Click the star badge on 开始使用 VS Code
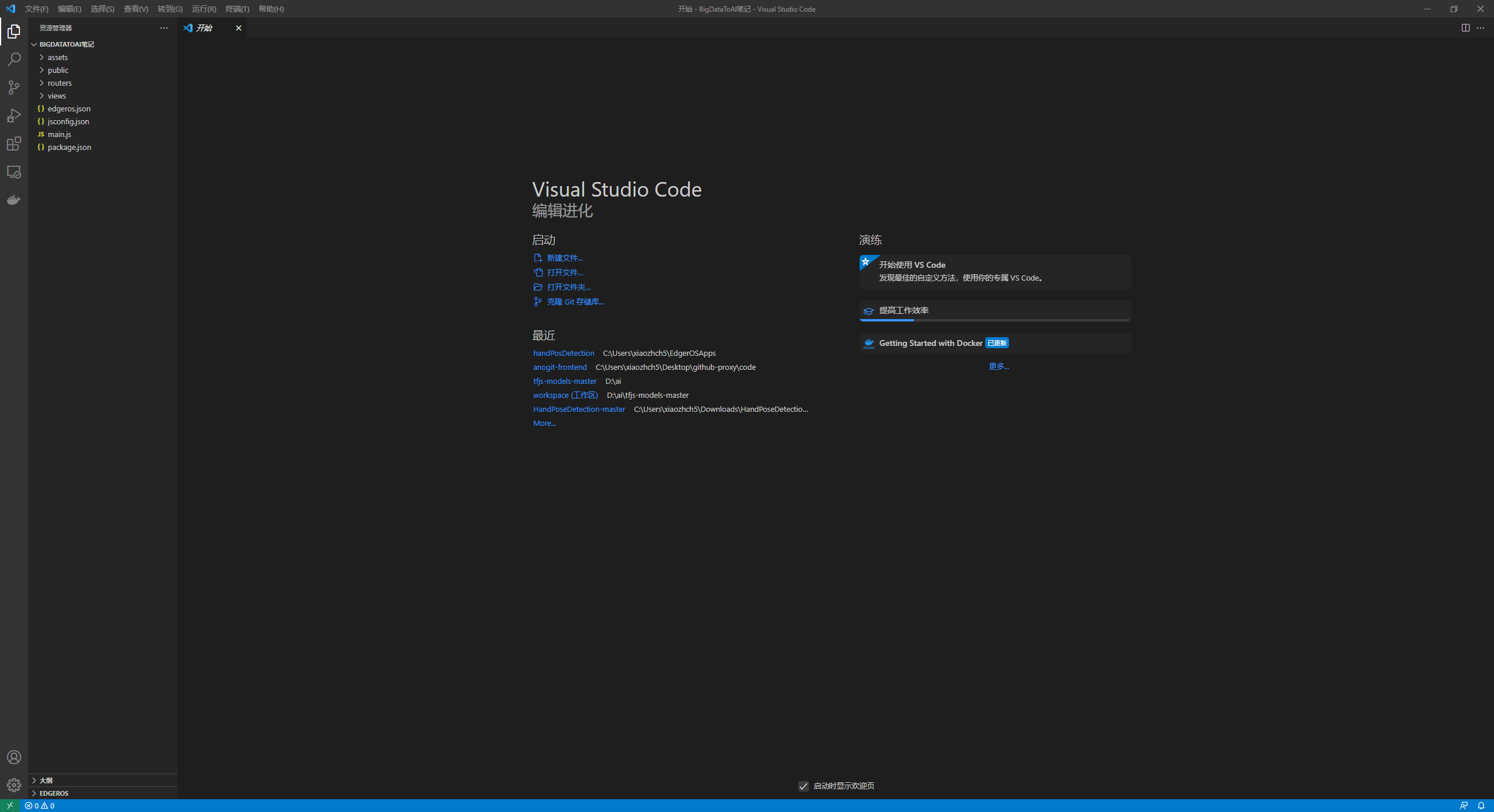The image size is (1494, 812). click(x=866, y=262)
